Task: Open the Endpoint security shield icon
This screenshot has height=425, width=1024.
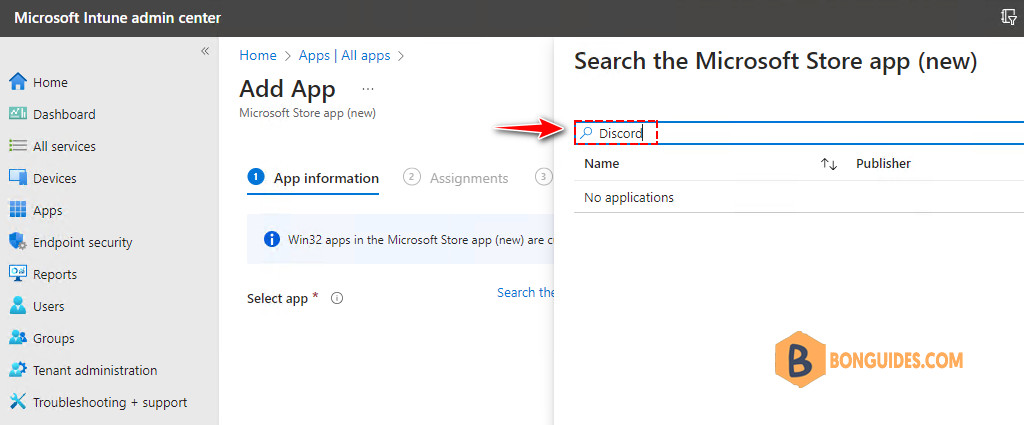Action: 18,242
